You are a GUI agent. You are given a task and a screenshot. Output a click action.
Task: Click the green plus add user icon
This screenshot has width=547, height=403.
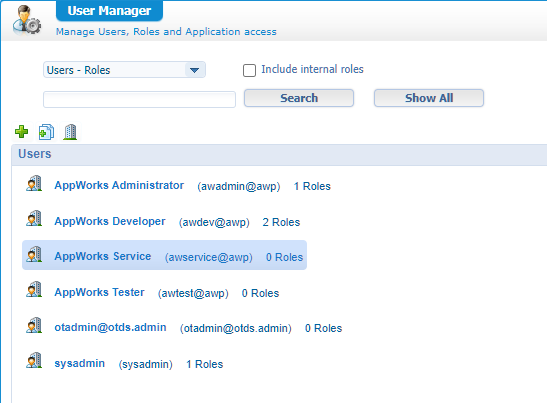pos(22,132)
